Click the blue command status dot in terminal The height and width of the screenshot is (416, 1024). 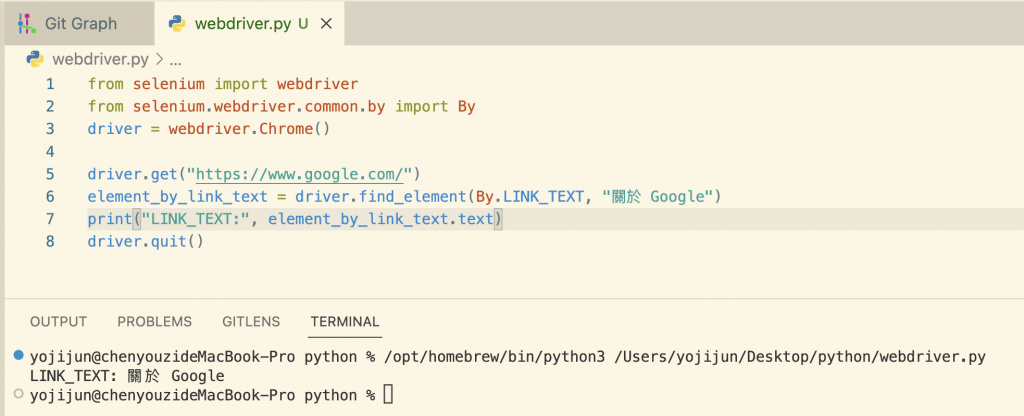click(x=18, y=356)
